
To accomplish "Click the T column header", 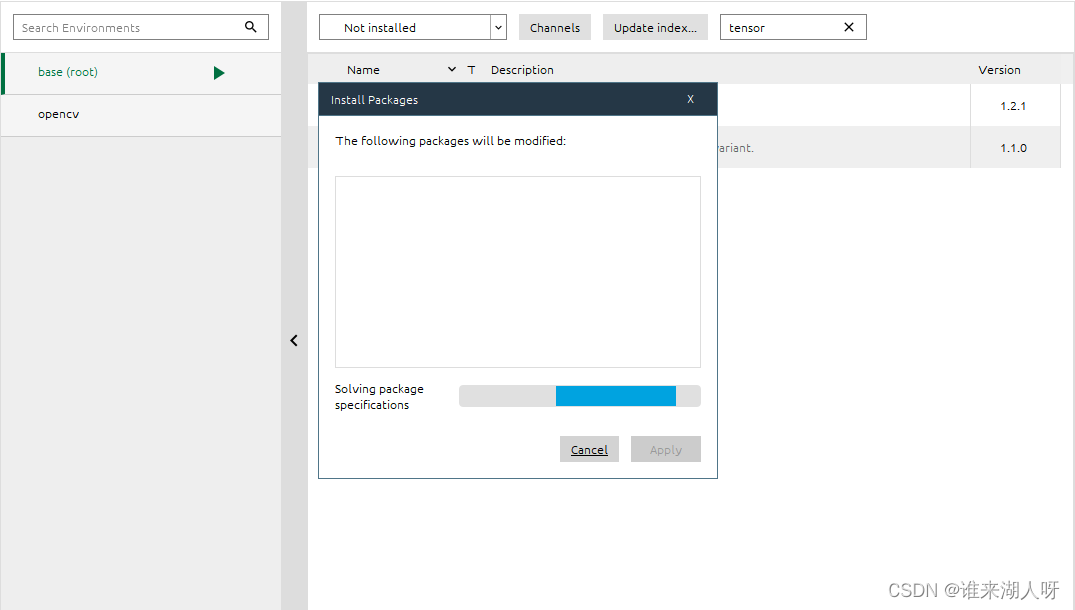I will pyautogui.click(x=472, y=69).
